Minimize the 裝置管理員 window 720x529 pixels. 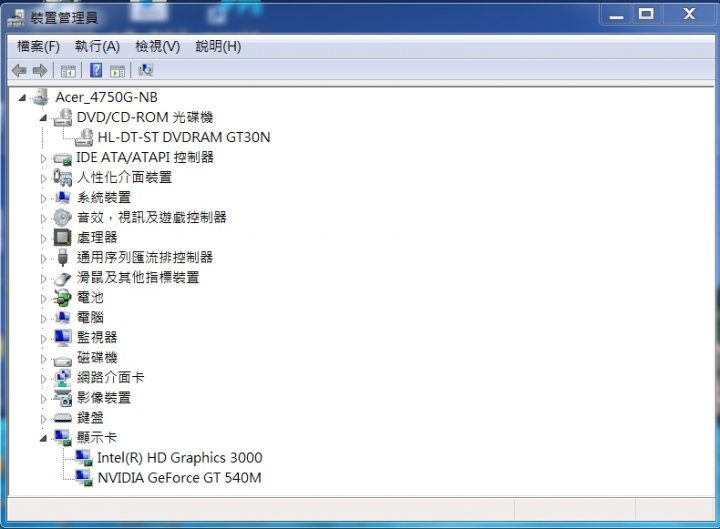616,15
